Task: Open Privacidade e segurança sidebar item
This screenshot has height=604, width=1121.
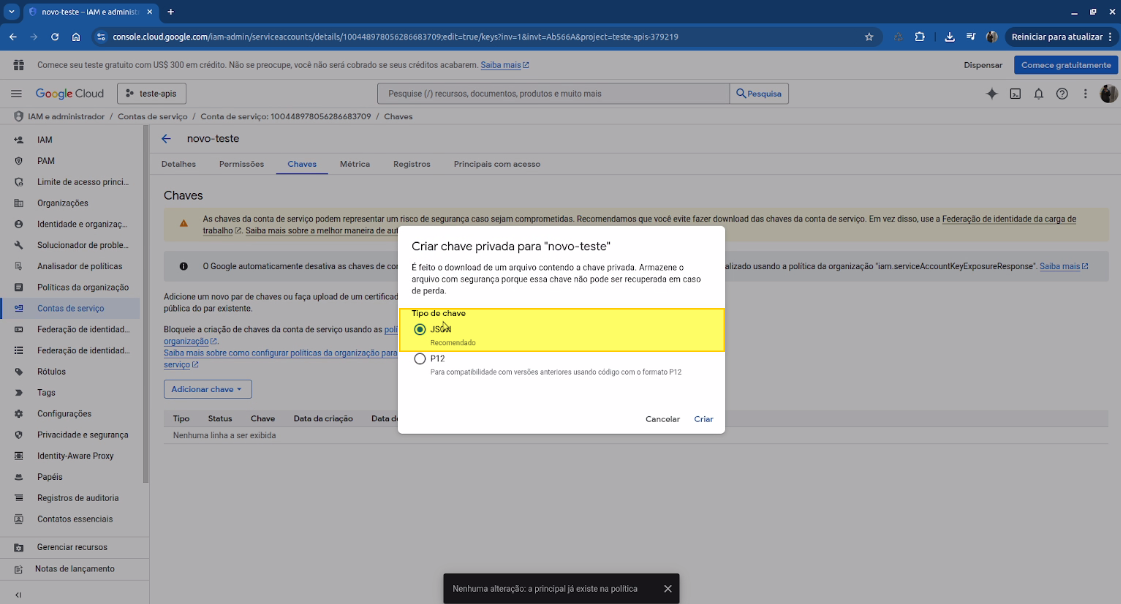Action: (x=71, y=435)
